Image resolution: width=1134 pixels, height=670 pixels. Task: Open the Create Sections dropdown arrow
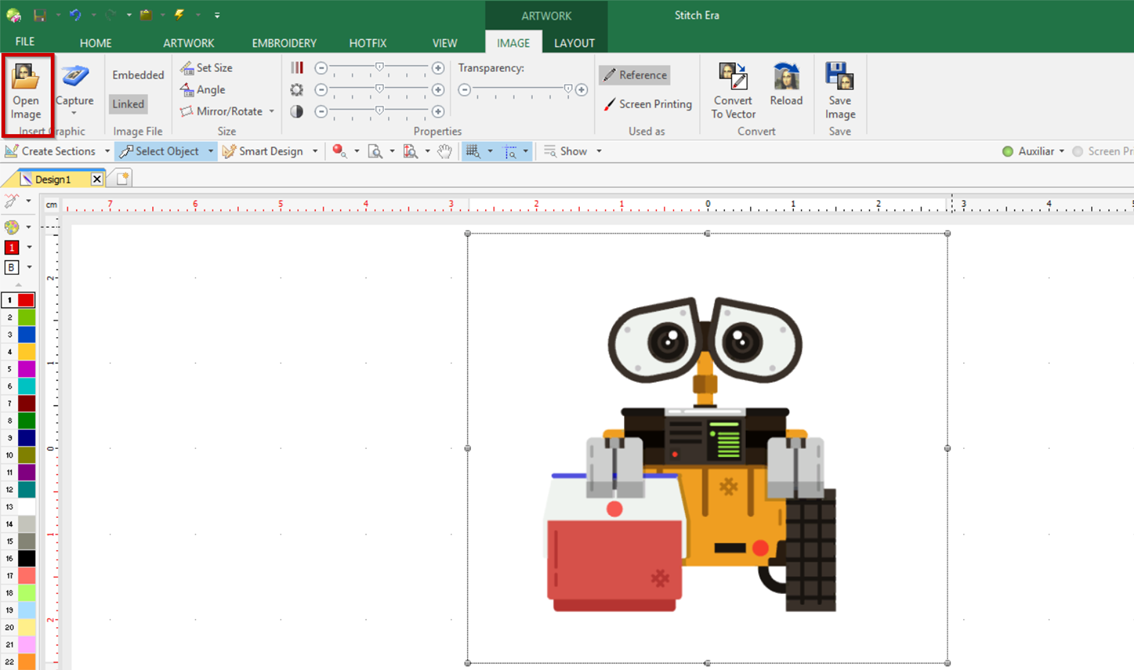(x=107, y=151)
